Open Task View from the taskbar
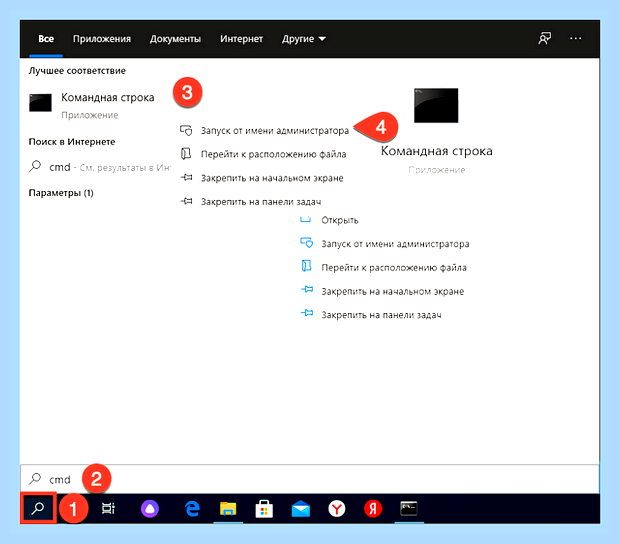This screenshot has width=620, height=544. [108, 508]
